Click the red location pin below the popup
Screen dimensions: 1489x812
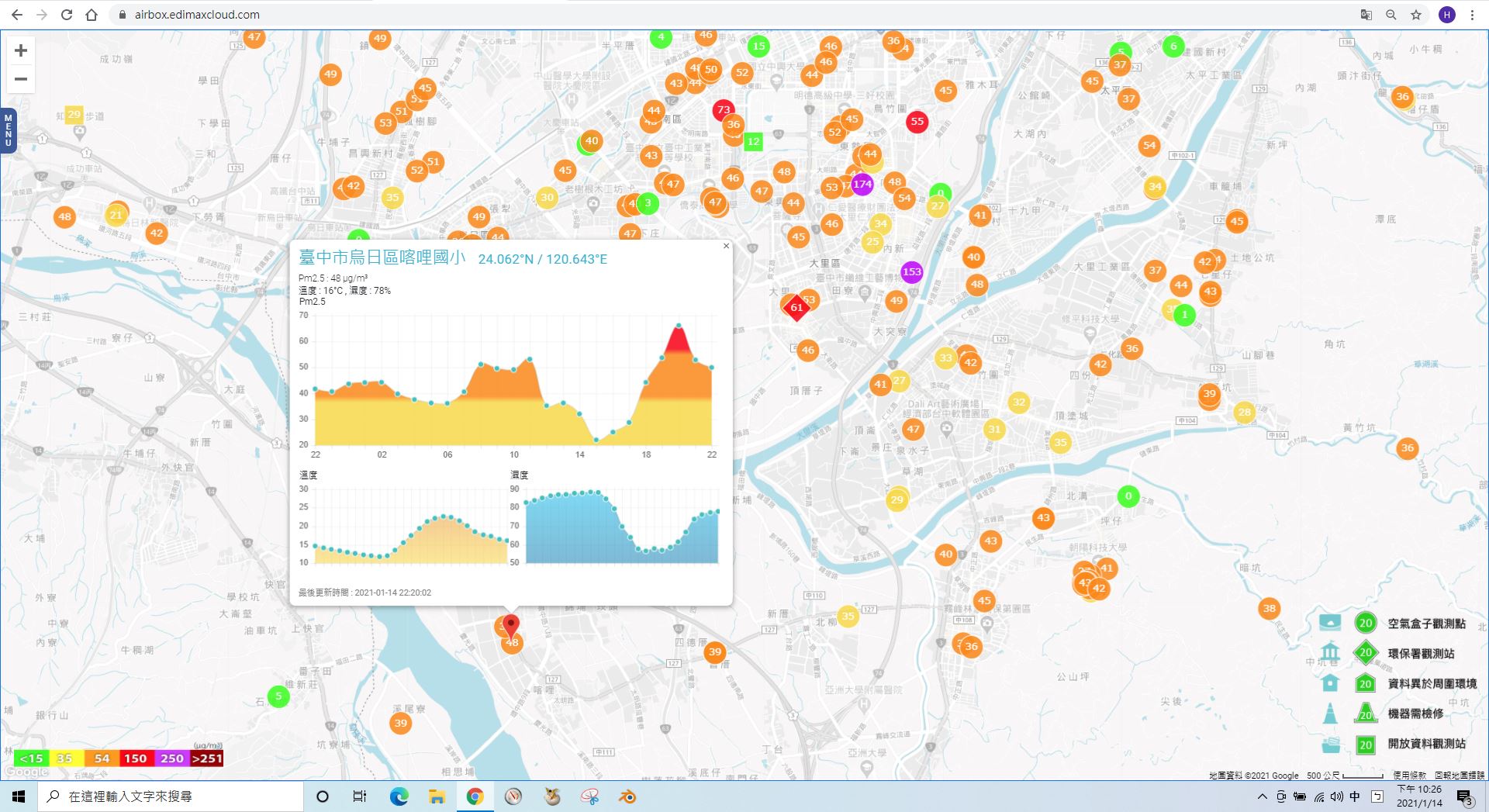coord(510,626)
